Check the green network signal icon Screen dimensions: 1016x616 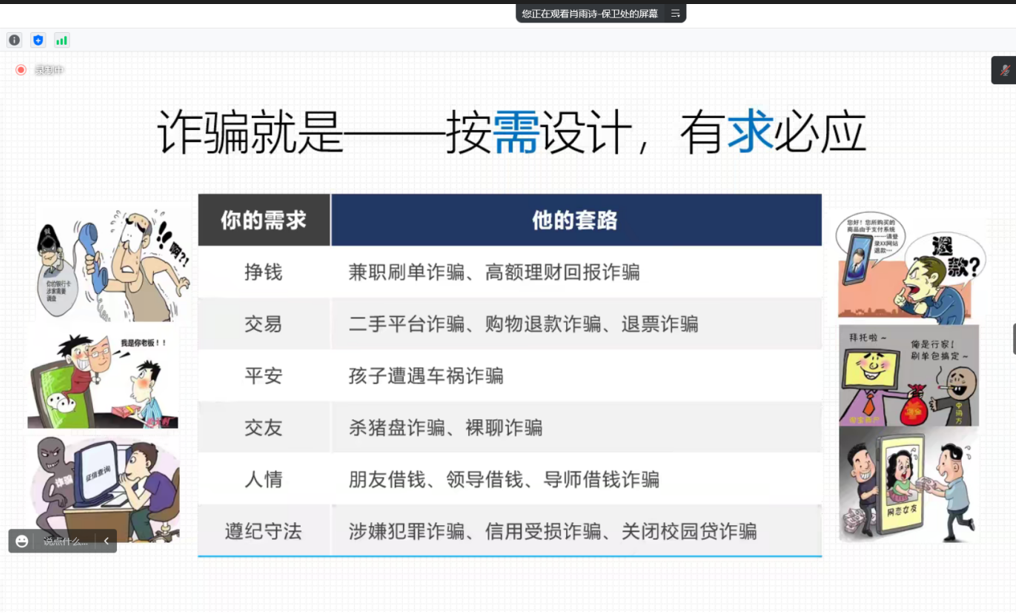[62, 40]
